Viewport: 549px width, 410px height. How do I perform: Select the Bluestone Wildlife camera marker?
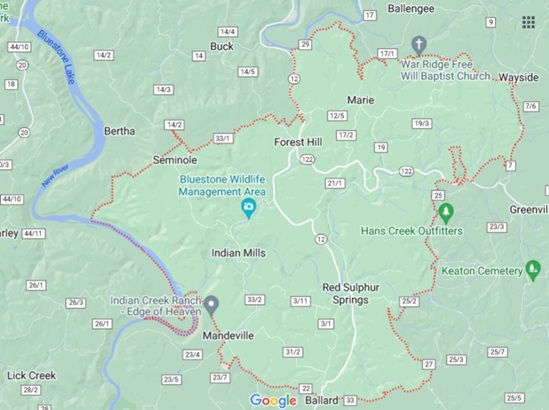click(249, 208)
